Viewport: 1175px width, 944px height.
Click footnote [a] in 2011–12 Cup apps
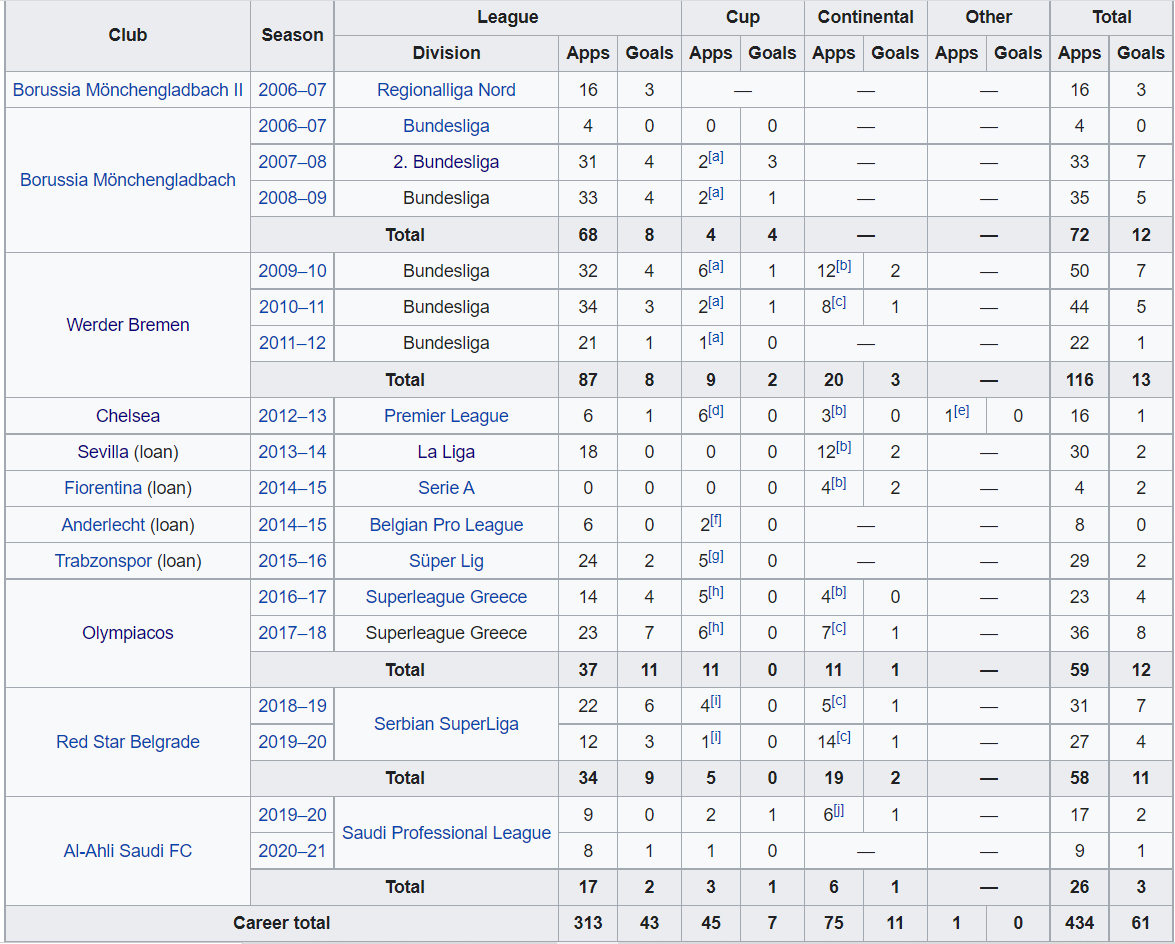point(716,338)
